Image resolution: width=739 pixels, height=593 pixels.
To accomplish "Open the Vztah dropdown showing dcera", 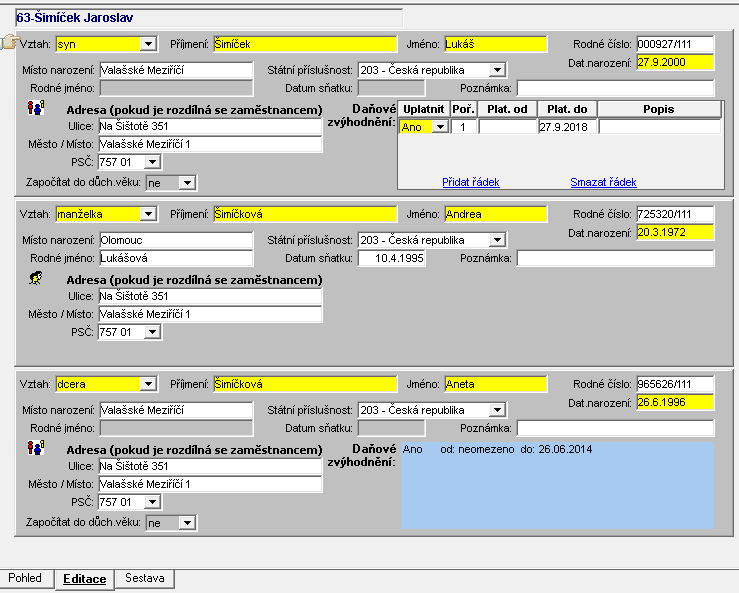I will click(148, 384).
